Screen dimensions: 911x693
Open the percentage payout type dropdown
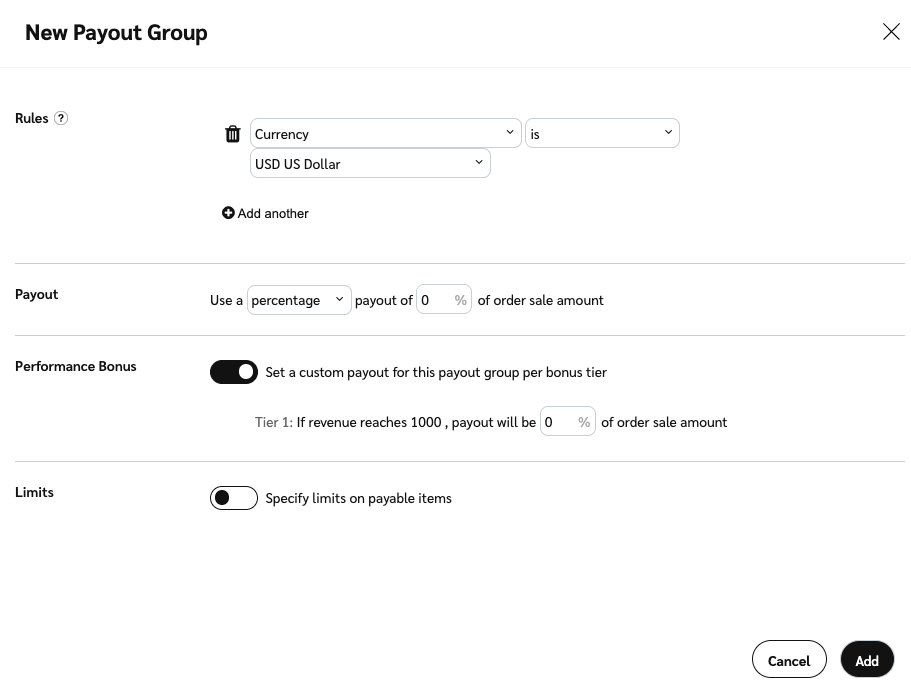(x=299, y=300)
